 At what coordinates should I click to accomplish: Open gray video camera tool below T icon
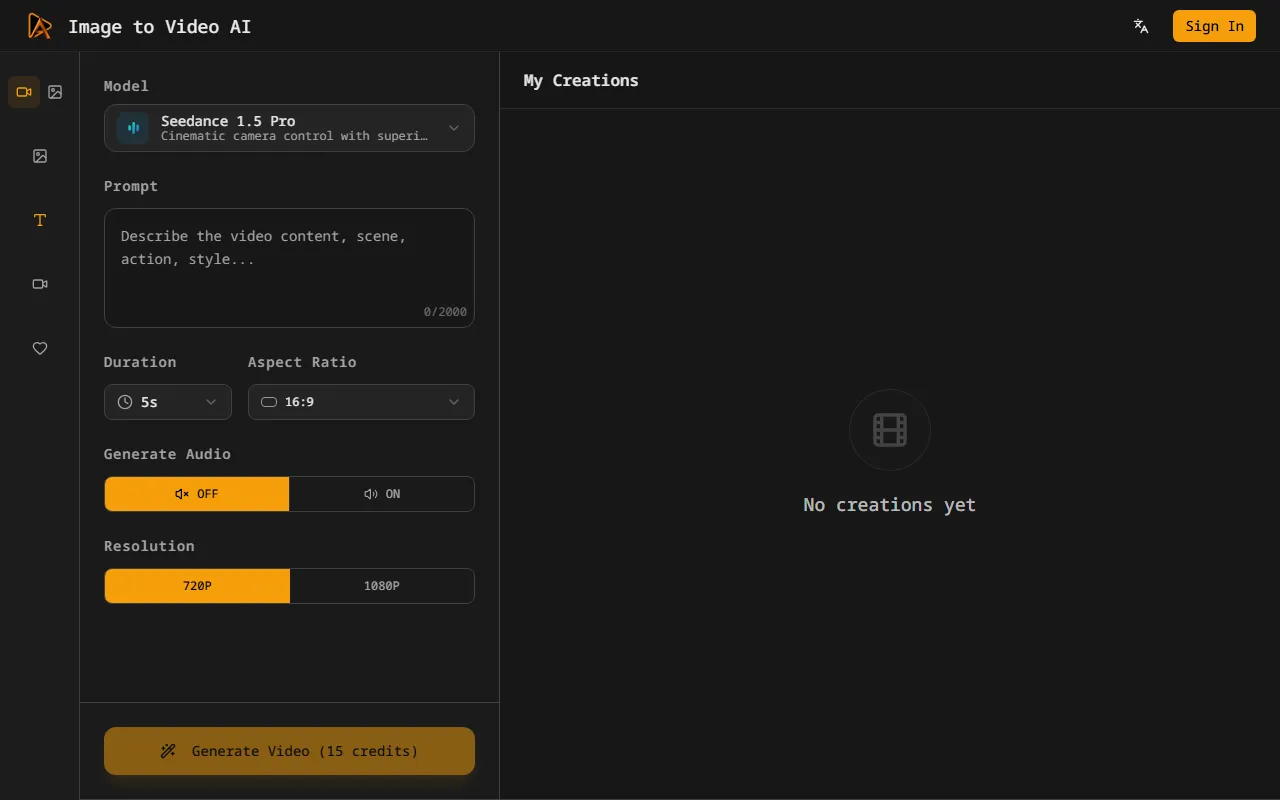point(40,284)
